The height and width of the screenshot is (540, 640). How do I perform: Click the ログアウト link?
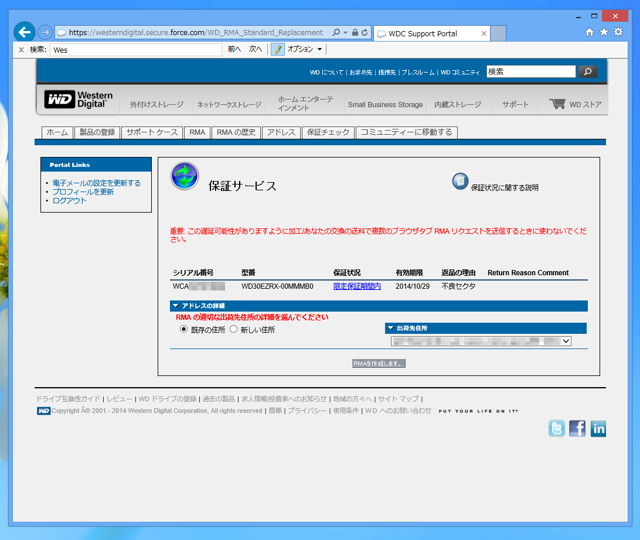(69, 200)
